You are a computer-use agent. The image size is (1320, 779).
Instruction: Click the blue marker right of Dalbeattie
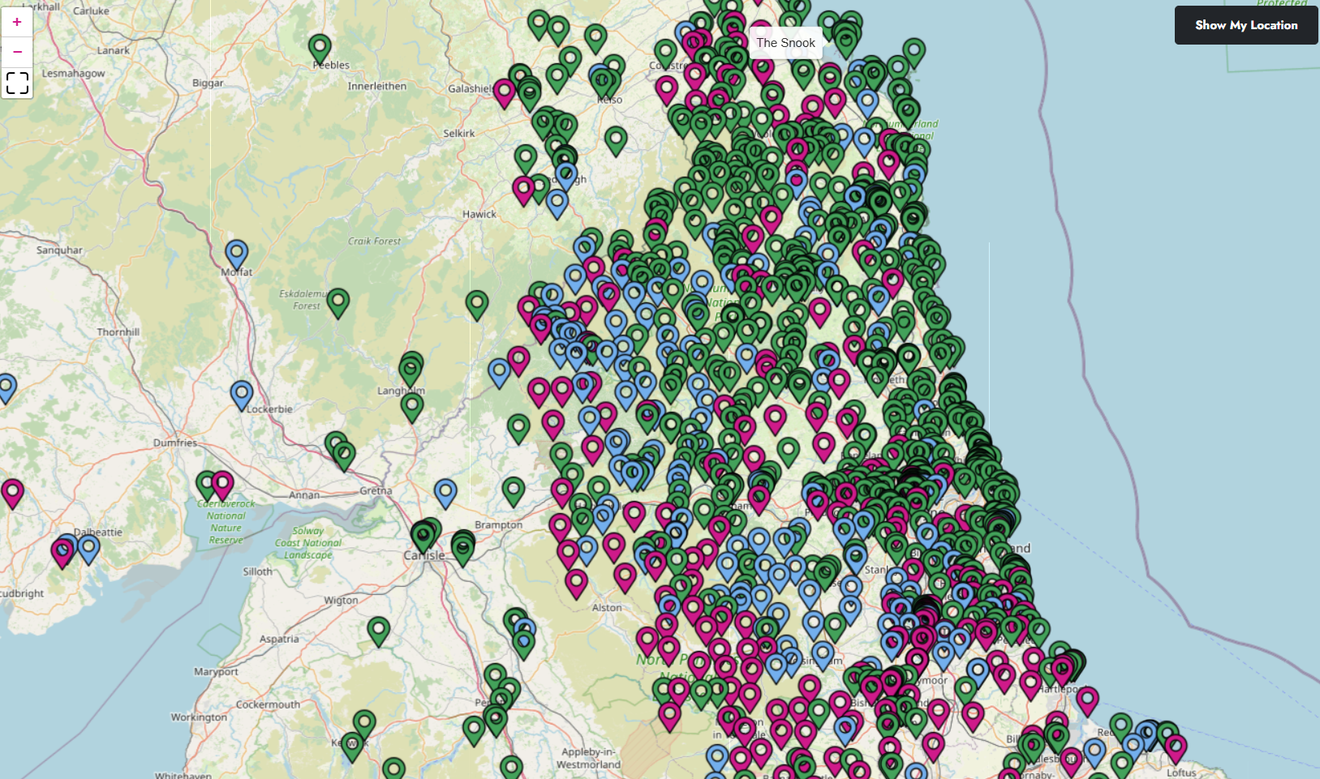pos(89,546)
